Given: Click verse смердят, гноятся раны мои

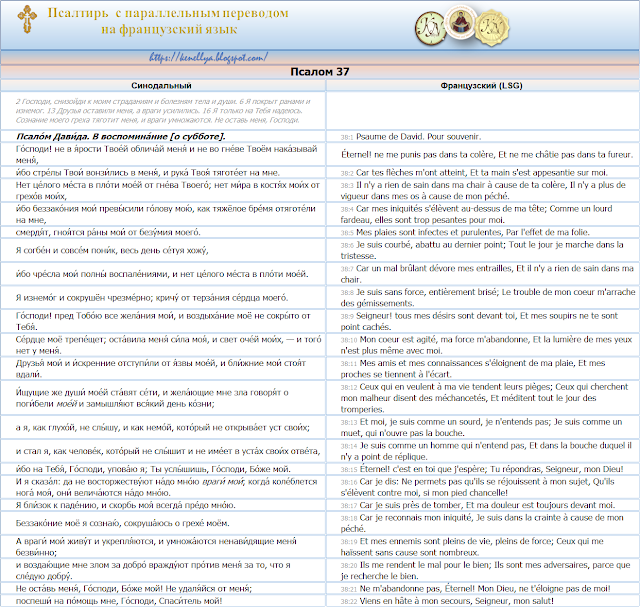Looking at the screenshot, I should pyautogui.click(x=108, y=232).
